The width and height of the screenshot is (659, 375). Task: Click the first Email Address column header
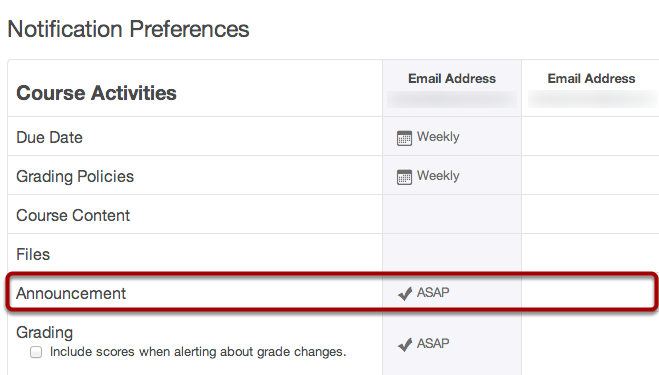[x=452, y=79]
